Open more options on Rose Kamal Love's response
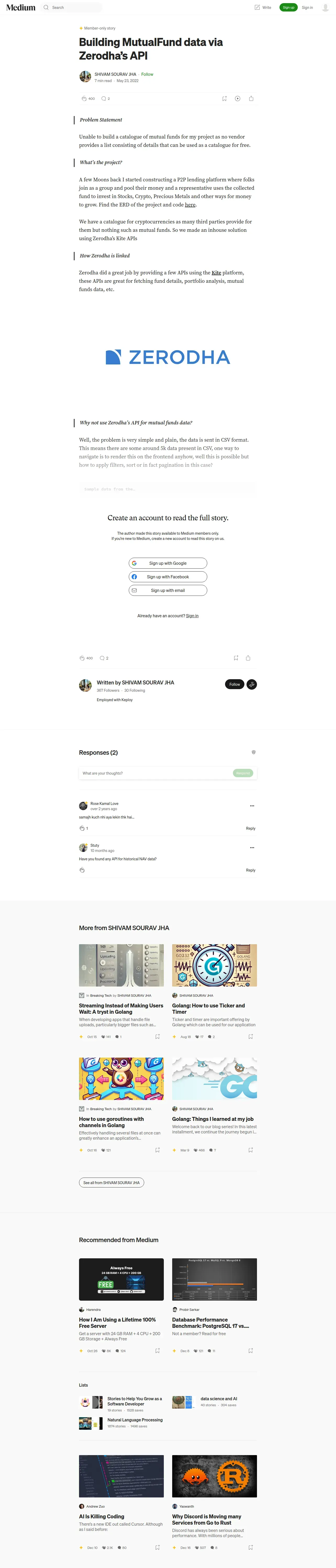 coord(252,806)
